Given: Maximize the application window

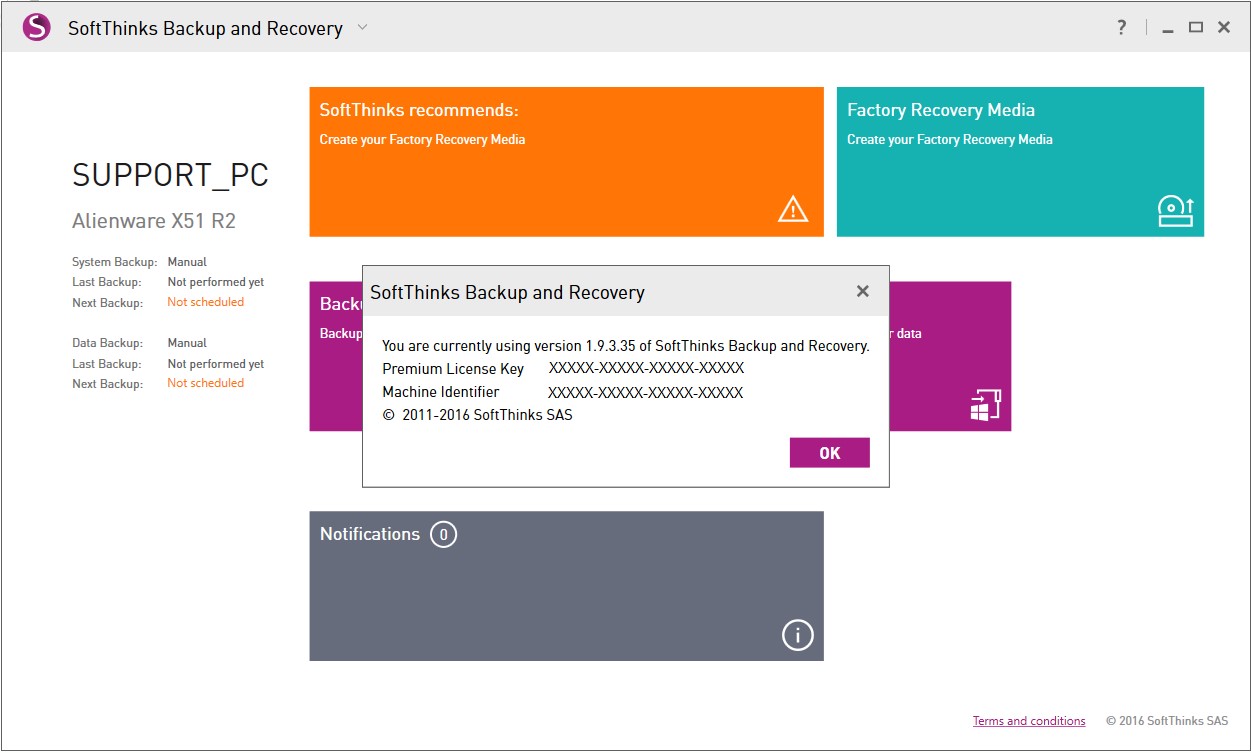Looking at the screenshot, I should click(x=1195, y=28).
